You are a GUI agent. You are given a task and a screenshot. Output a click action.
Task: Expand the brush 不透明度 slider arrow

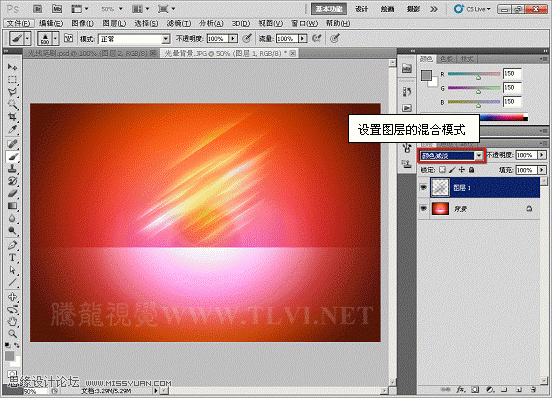233,38
